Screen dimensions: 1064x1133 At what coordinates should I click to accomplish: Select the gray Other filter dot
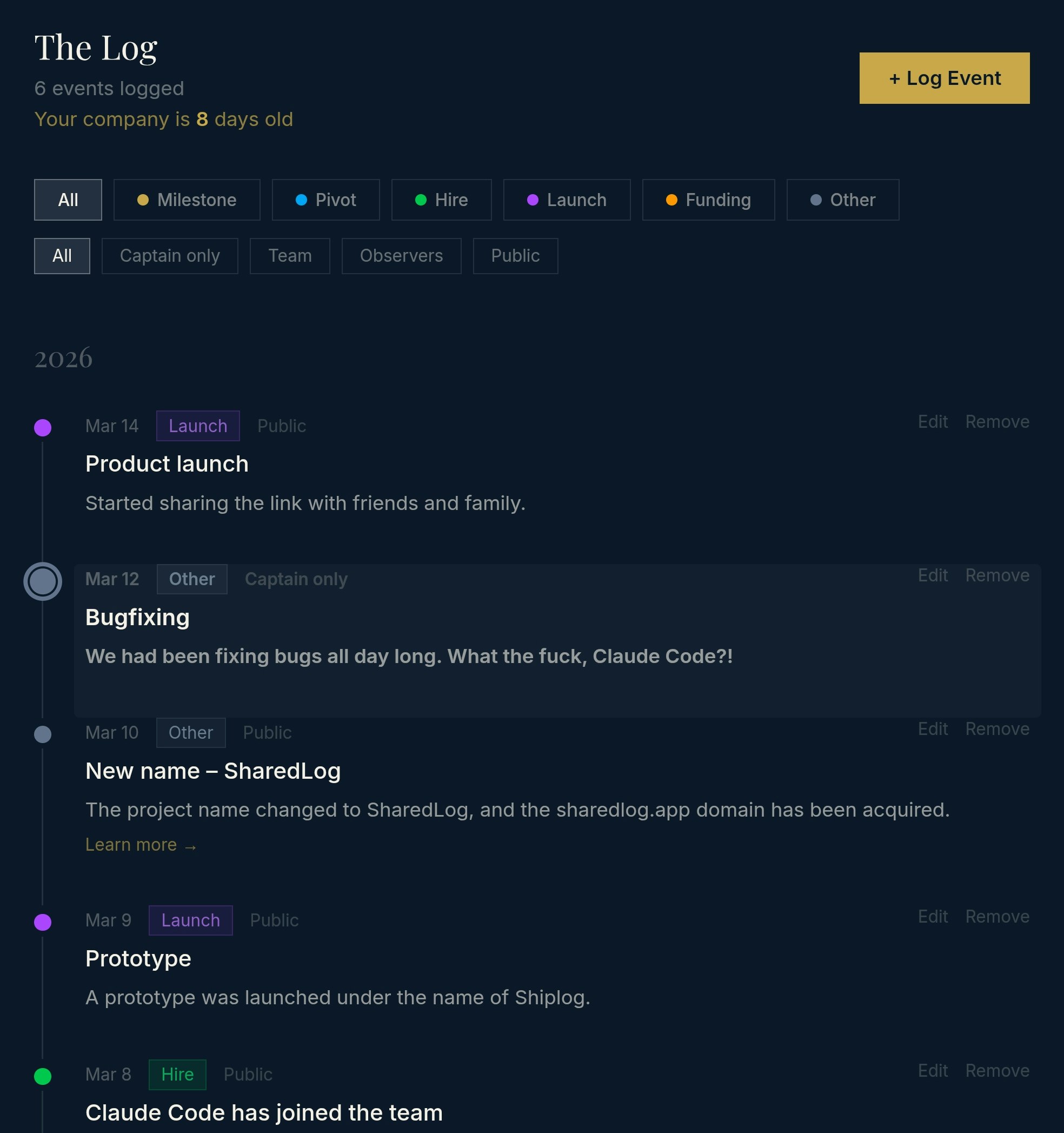(816, 200)
